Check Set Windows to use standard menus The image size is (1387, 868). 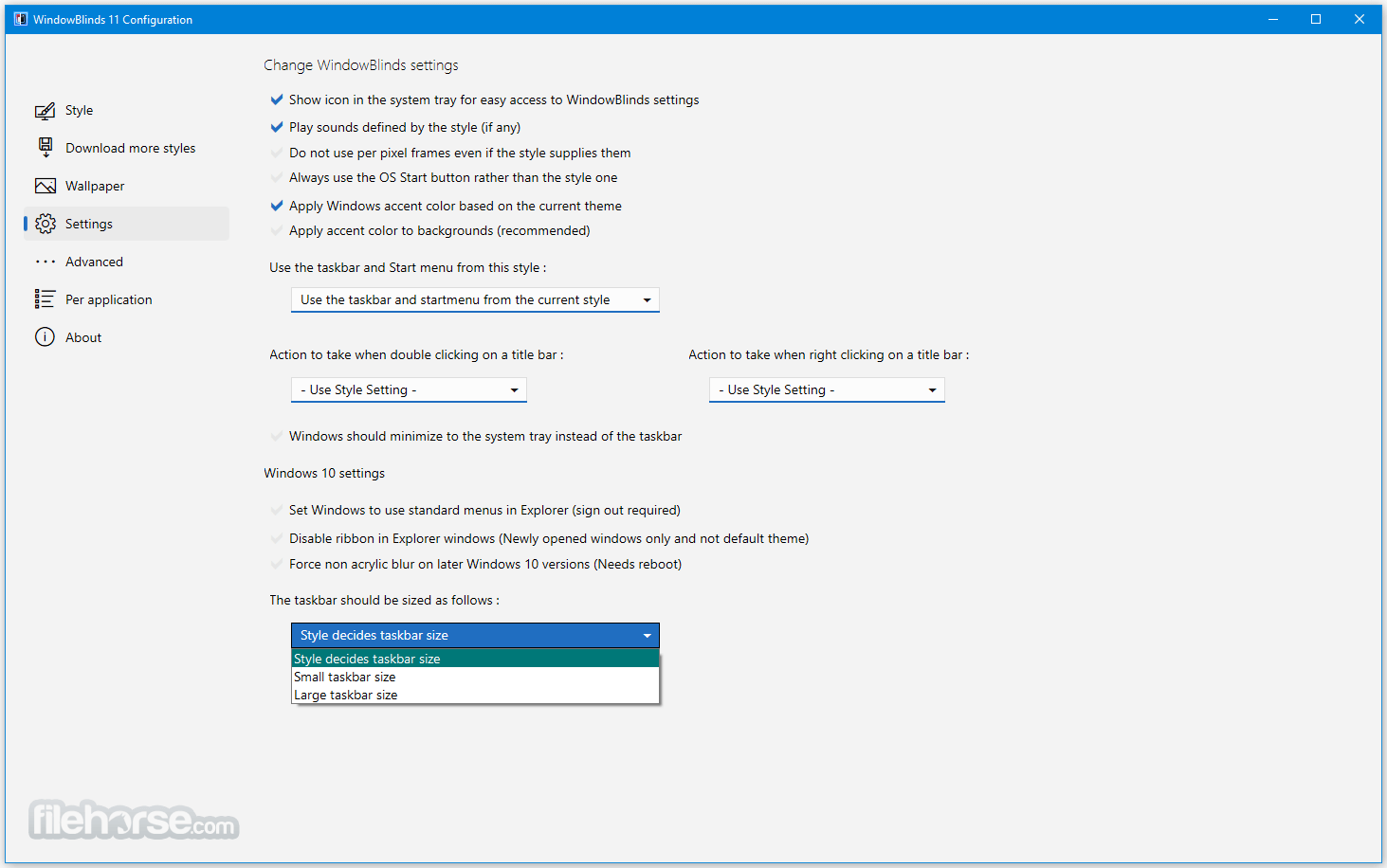pyautogui.click(x=277, y=510)
